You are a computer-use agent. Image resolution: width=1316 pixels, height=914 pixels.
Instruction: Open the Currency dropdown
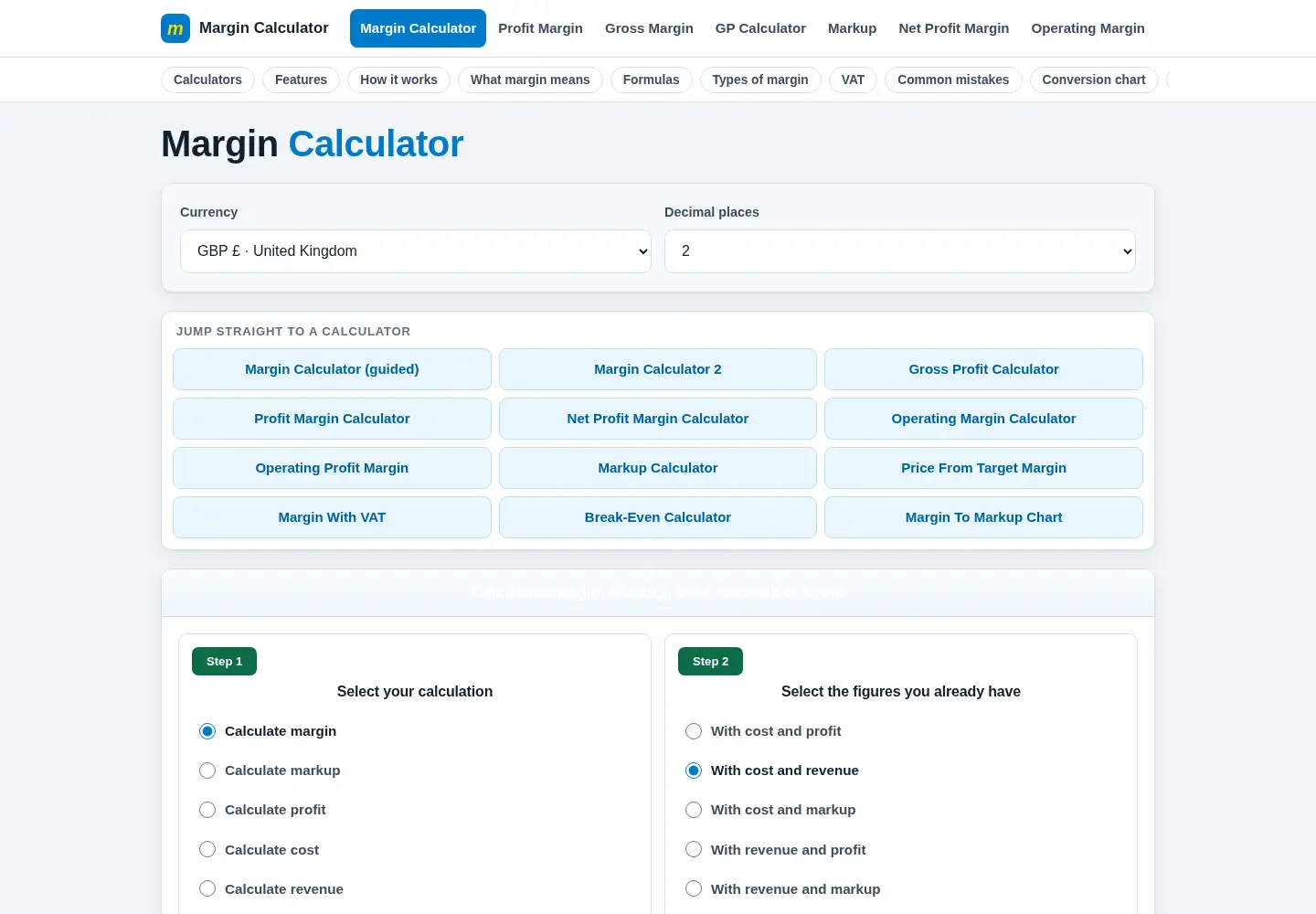pos(416,251)
